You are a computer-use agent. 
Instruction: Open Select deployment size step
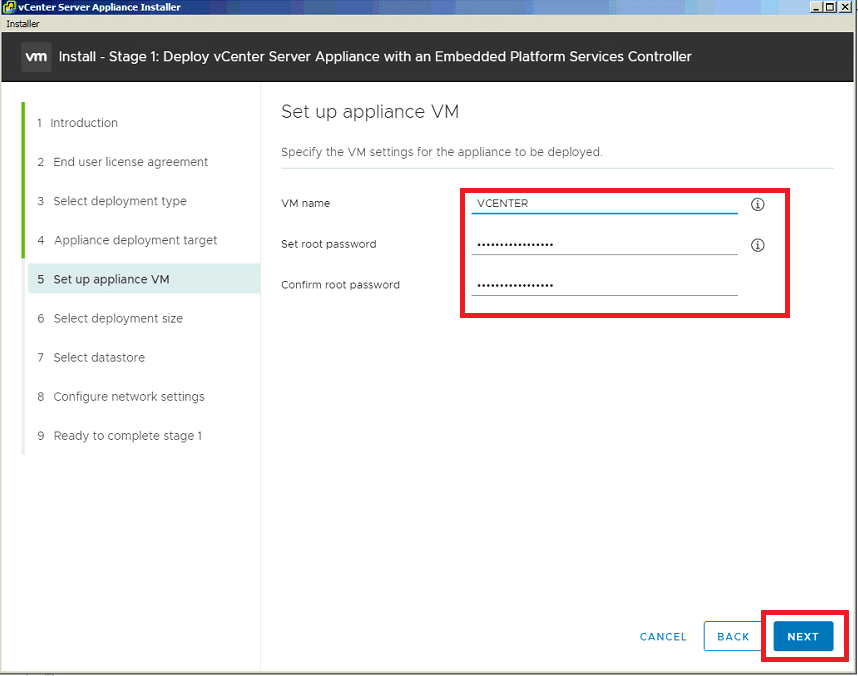pyautogui.click(x=110, y=319)
